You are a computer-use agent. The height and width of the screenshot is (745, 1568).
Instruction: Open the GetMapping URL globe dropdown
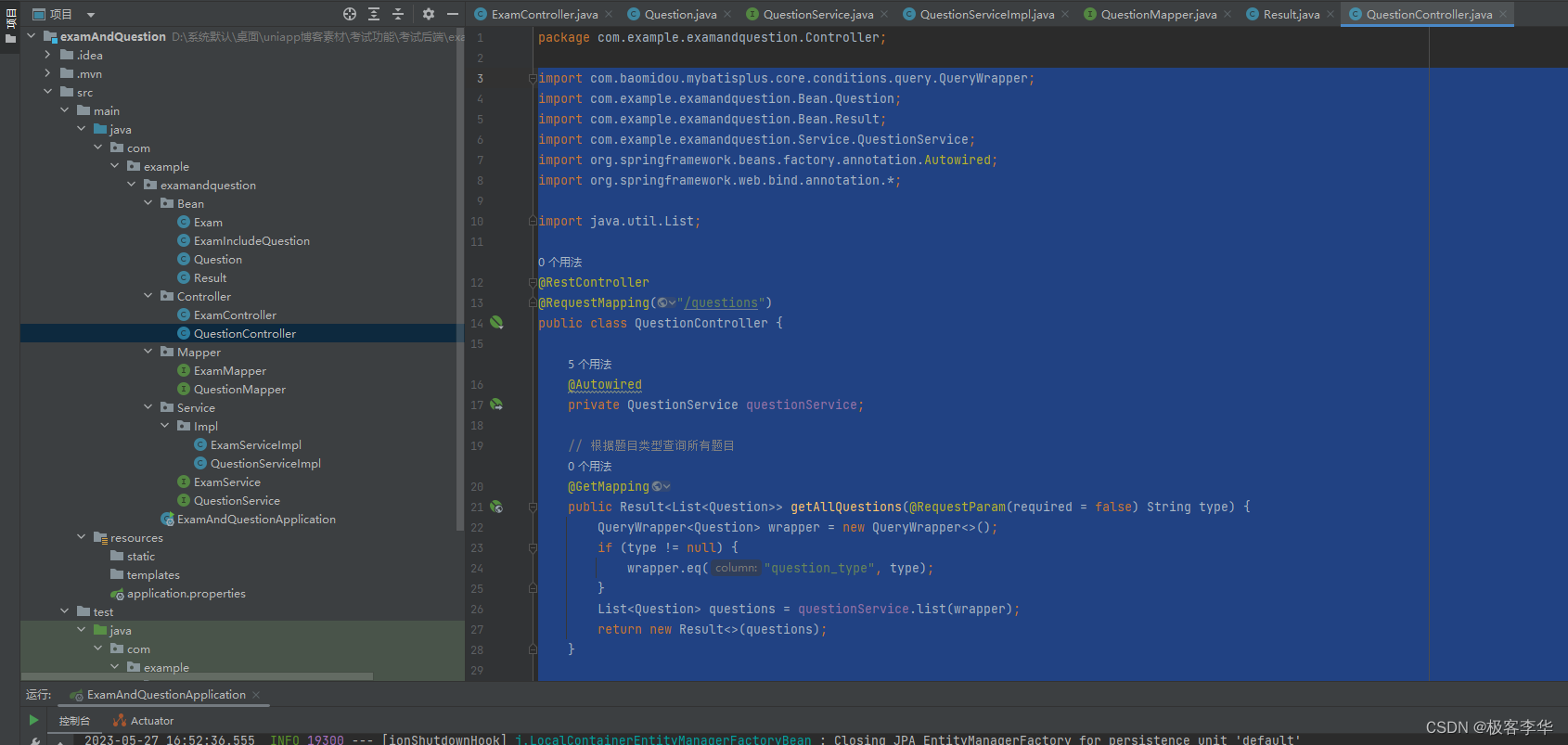[x=661, y=486]
